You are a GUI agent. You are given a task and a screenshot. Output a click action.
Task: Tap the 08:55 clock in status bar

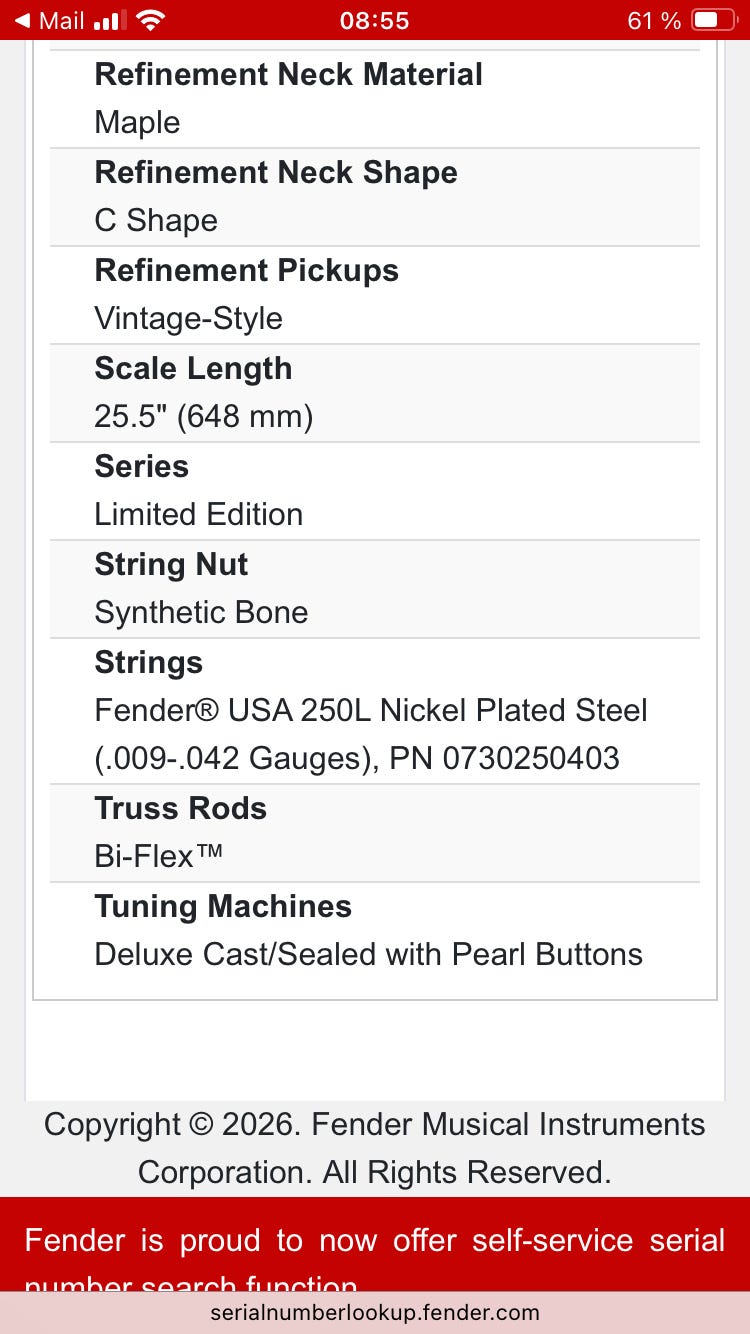(x=375, y=20)
